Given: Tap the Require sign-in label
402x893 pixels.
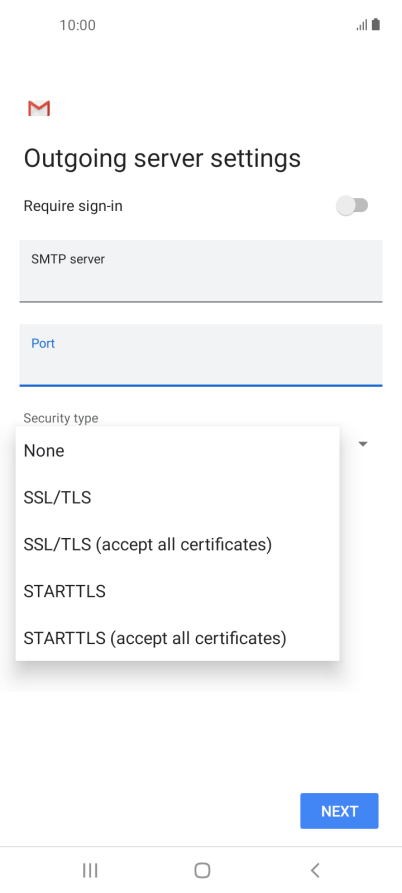Looking at the screenshot, I should point(73,206).
